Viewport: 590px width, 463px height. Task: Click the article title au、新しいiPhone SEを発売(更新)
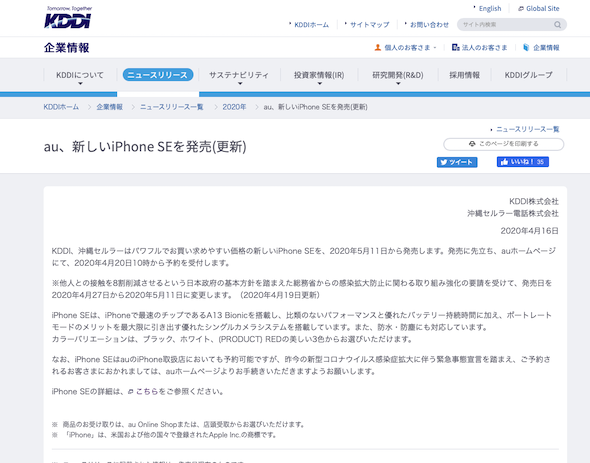click(145, 146)
